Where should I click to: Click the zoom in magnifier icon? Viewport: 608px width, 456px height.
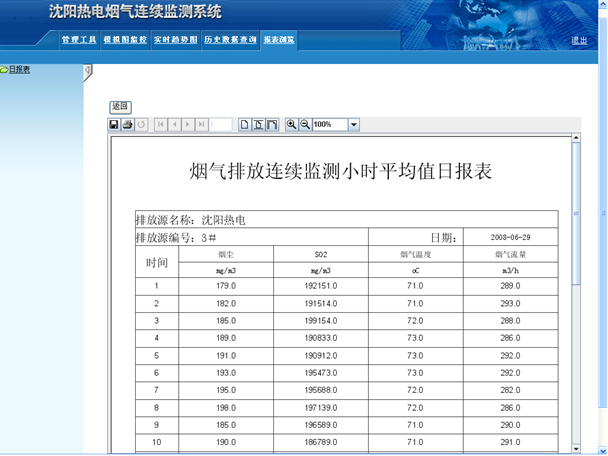click(291, 125)
